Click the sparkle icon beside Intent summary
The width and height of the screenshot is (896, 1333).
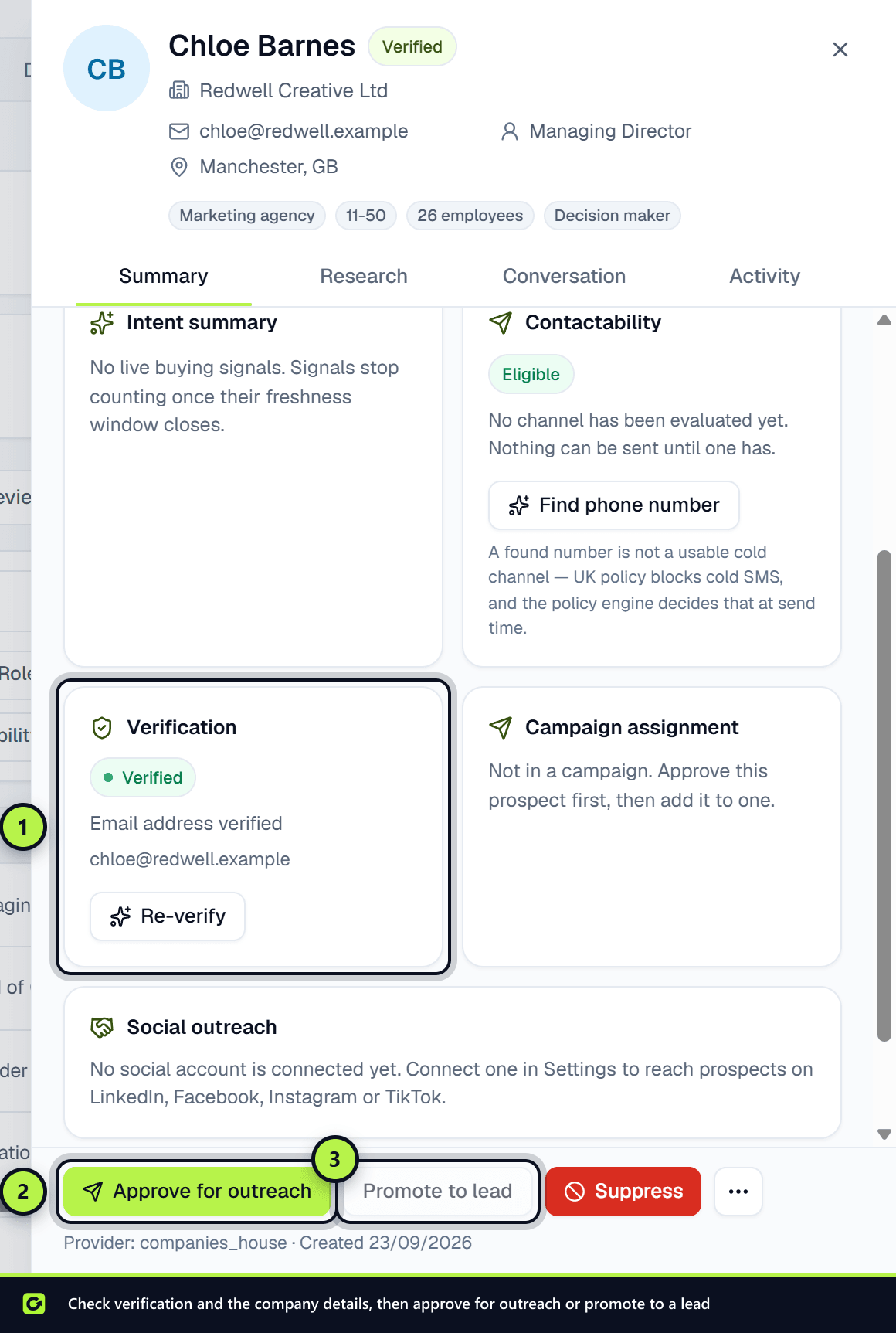point(102,323)
